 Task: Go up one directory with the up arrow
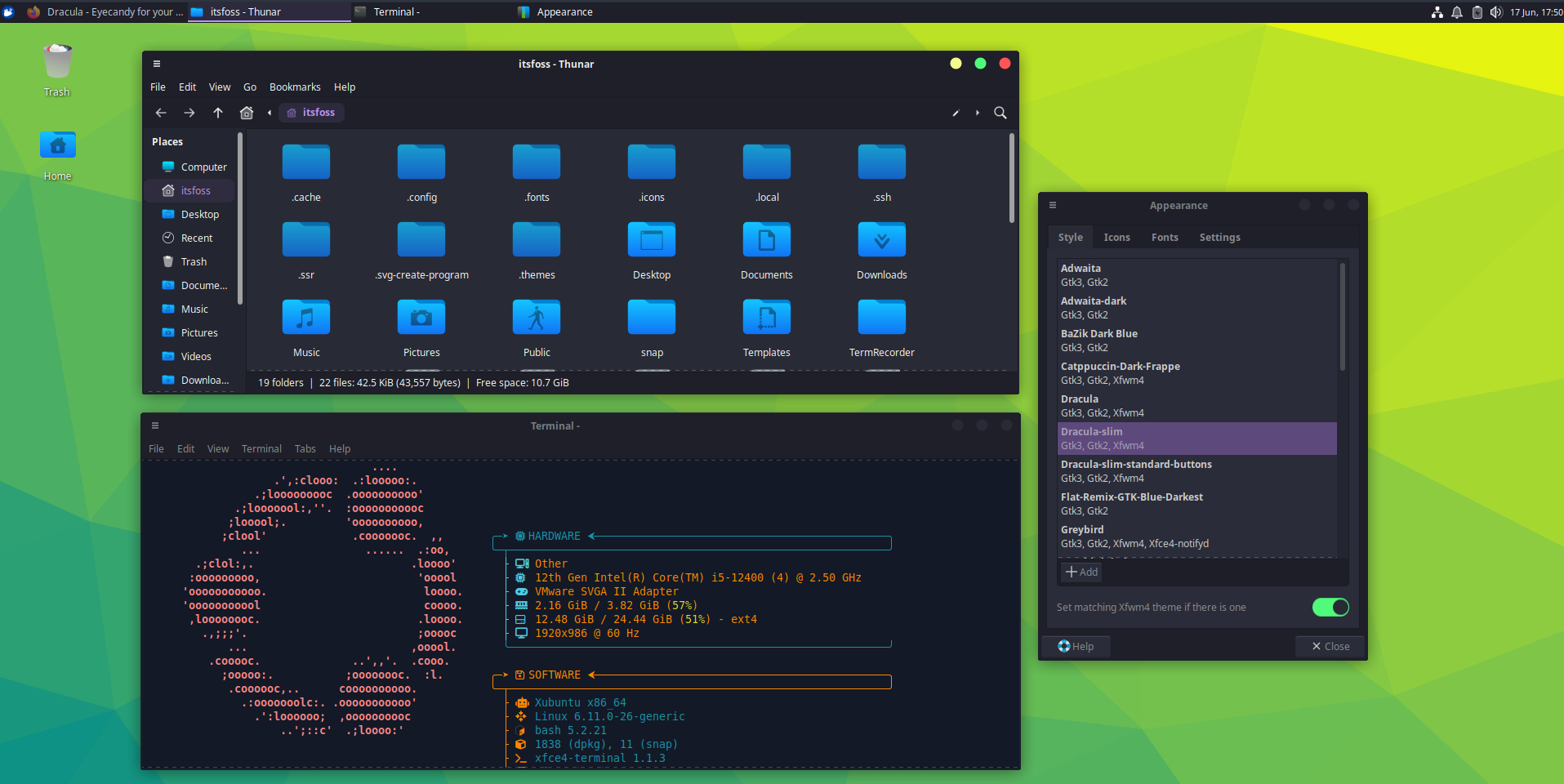click(218, 113)
